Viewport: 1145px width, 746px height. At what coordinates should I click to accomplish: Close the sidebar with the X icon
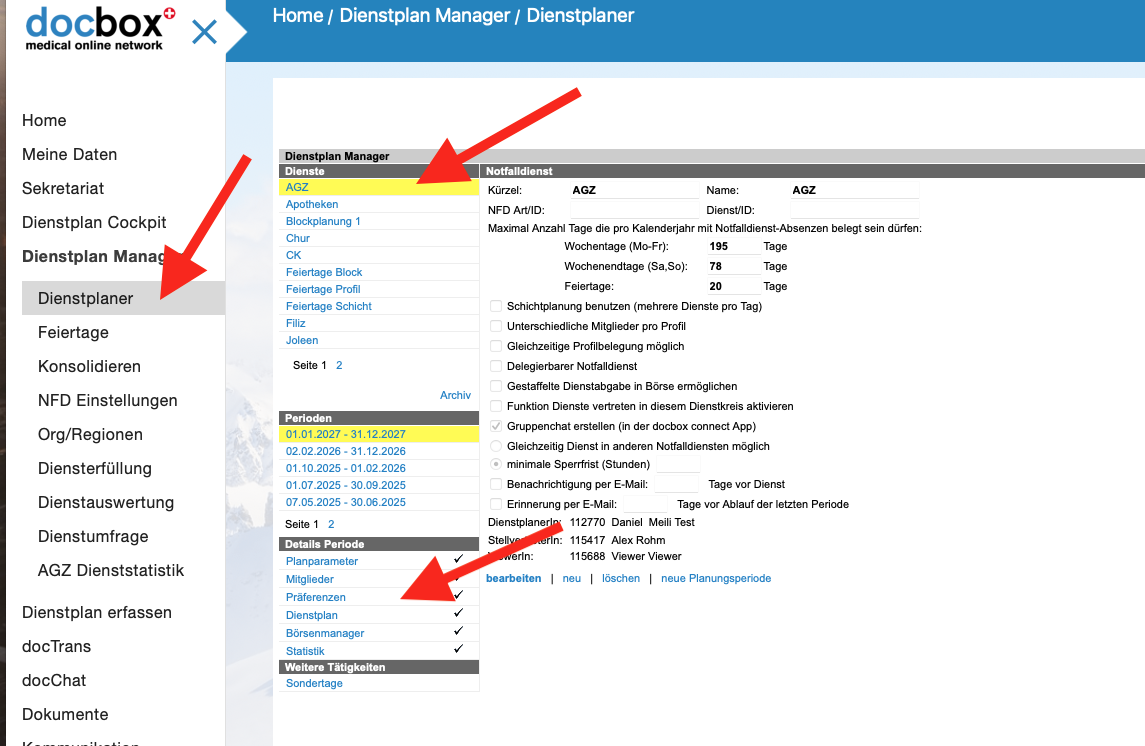pyautogui.click(x=204, y=32)
